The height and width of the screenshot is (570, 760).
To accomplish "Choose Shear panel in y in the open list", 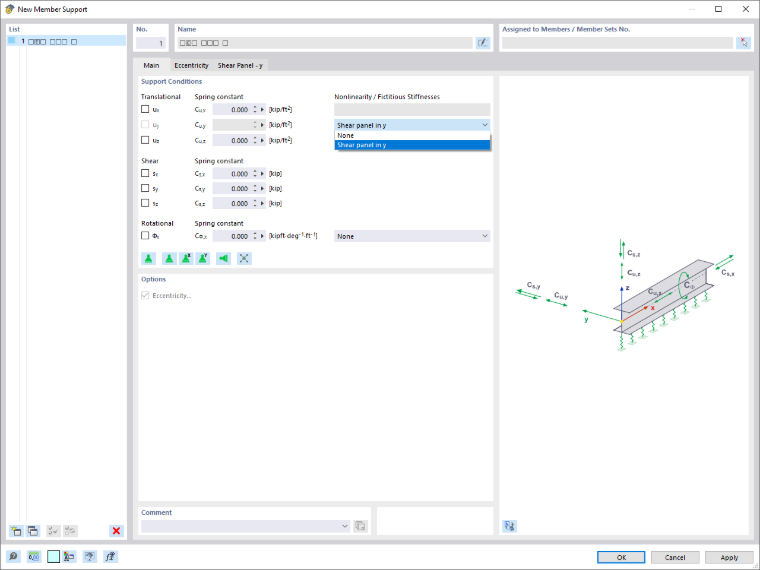I will [x=412, y=145].
